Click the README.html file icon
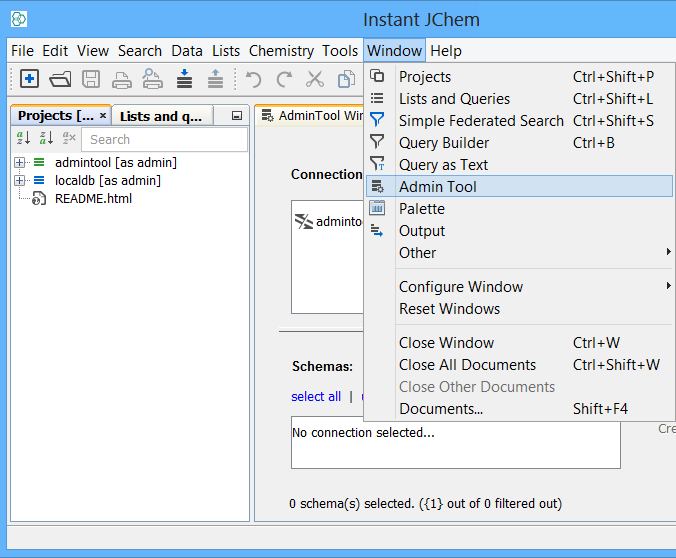Screen dimensions: 676x558 tap(39, 199)
